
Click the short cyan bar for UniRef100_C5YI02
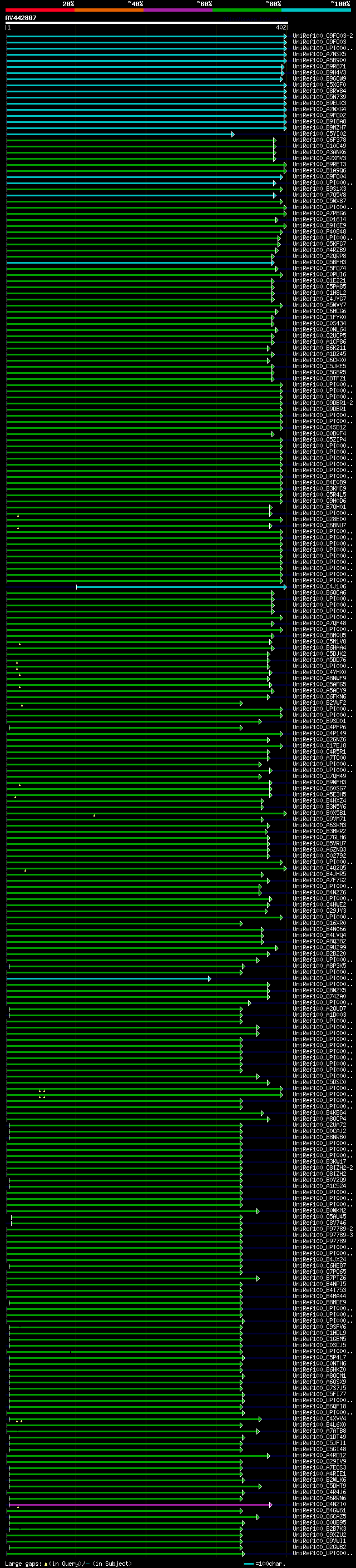(121, 134)
